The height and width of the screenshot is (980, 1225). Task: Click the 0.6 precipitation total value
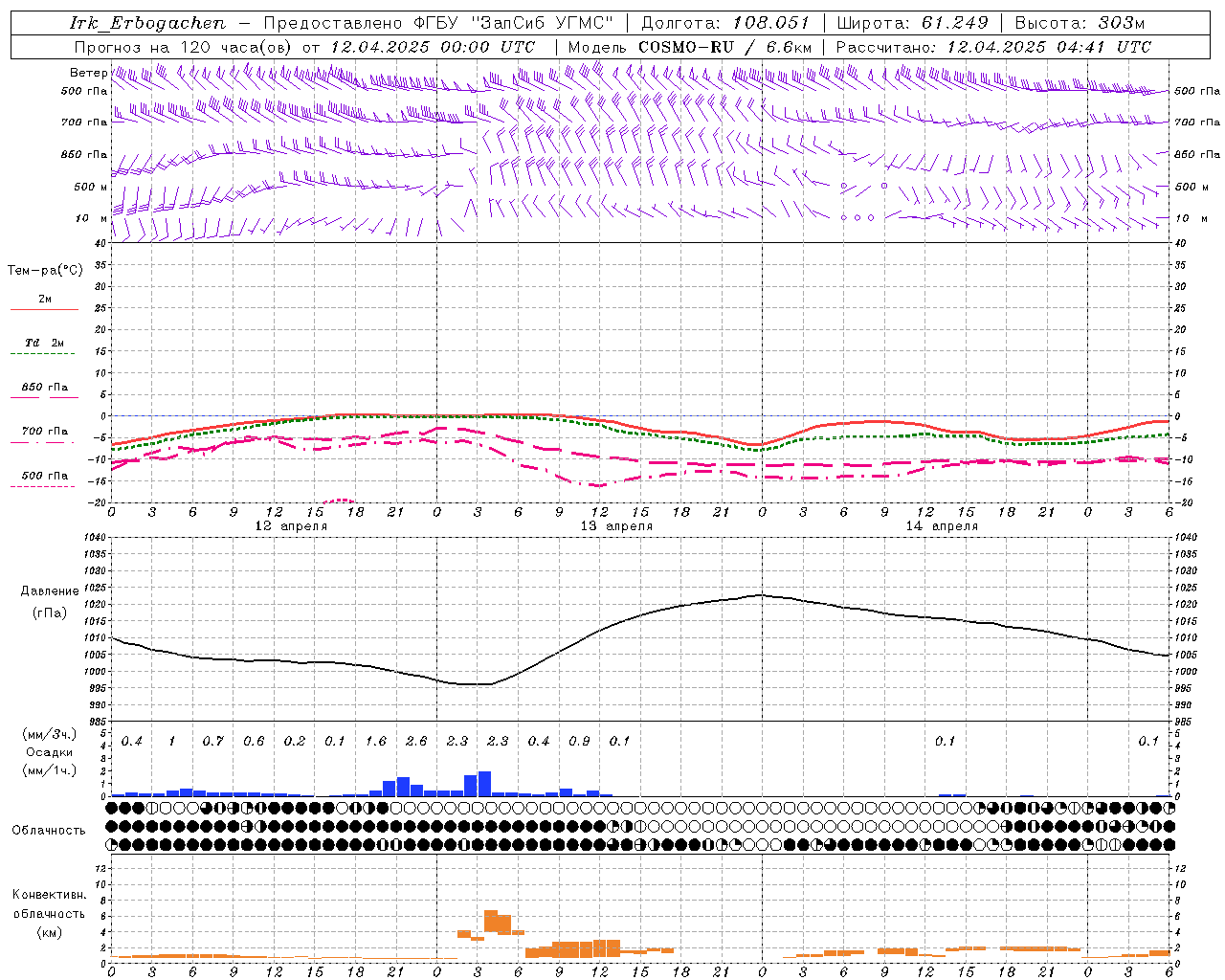(254, 742)
